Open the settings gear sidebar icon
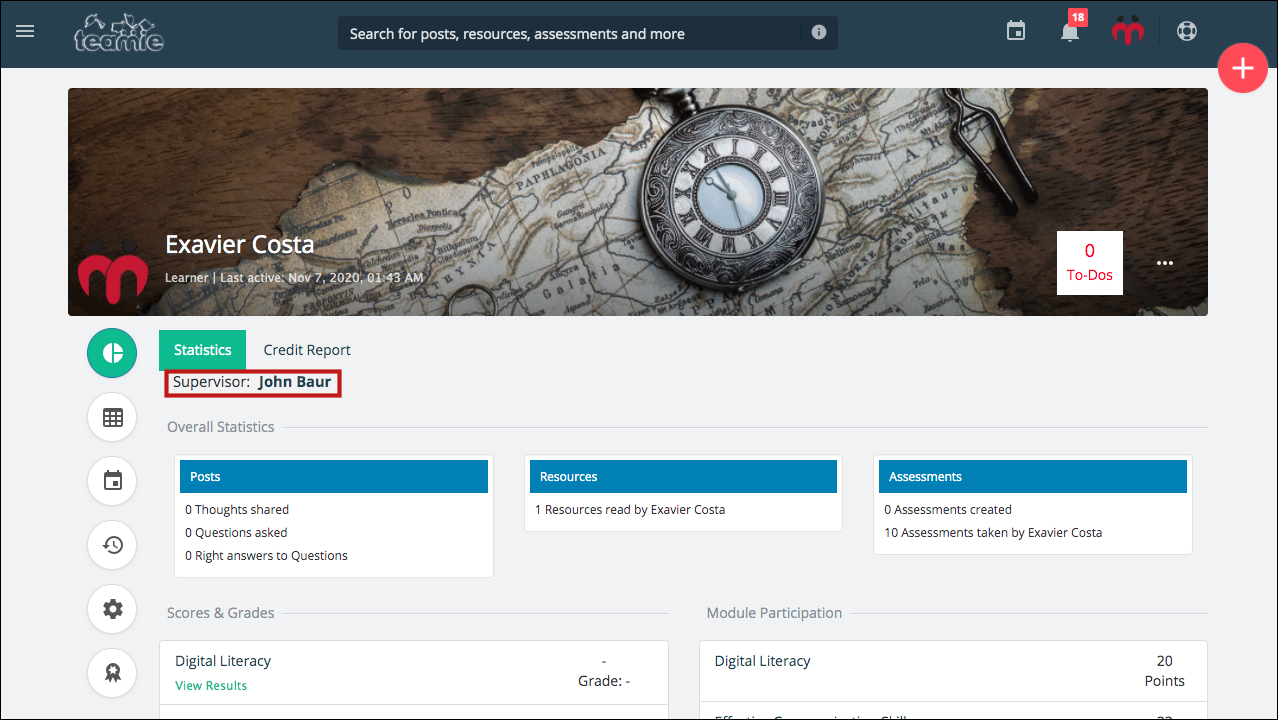Image resolution: width=1278 pixels, height=720 pixels. pos(112,609)
